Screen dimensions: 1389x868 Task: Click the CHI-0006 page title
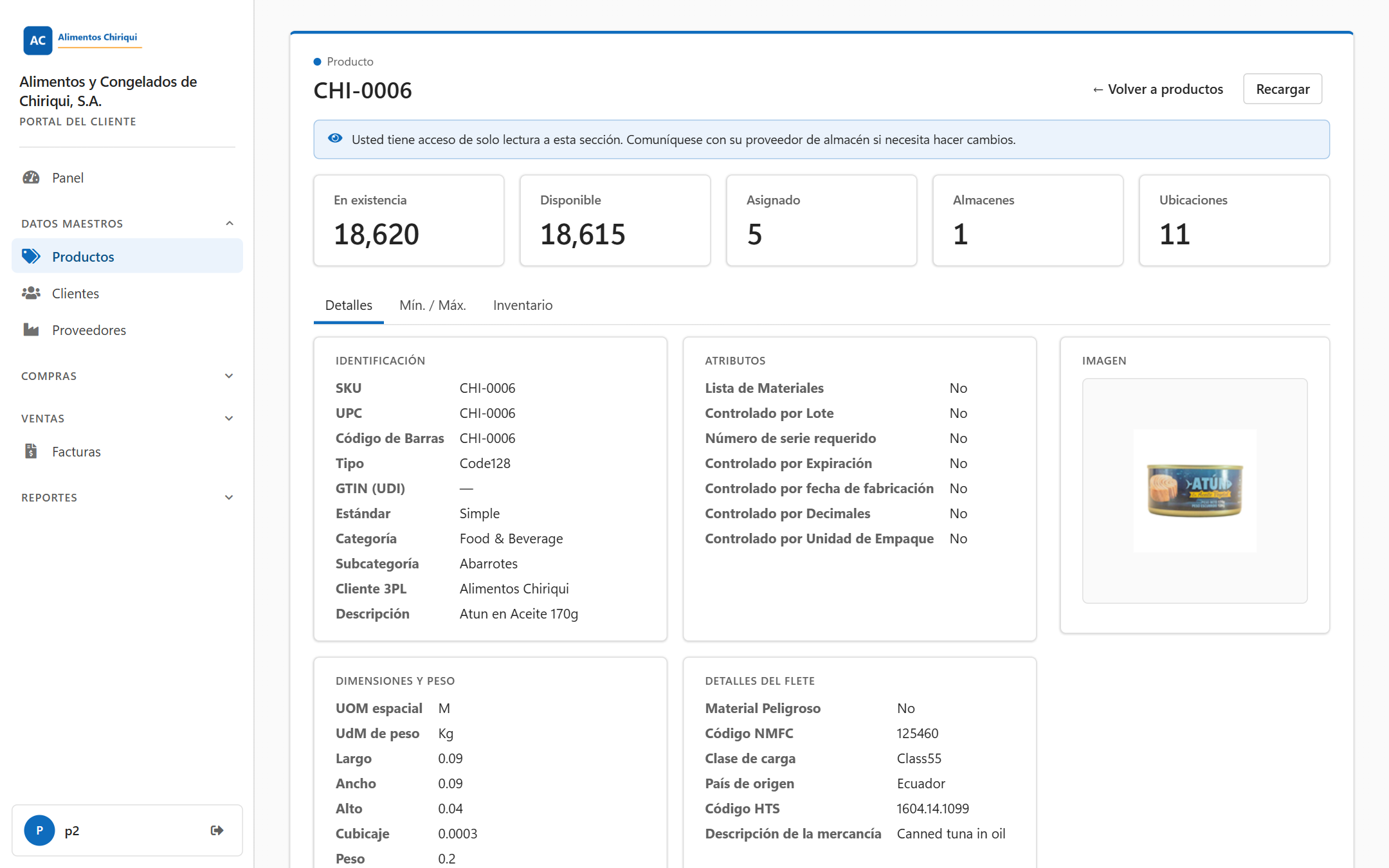click(363, 91)
